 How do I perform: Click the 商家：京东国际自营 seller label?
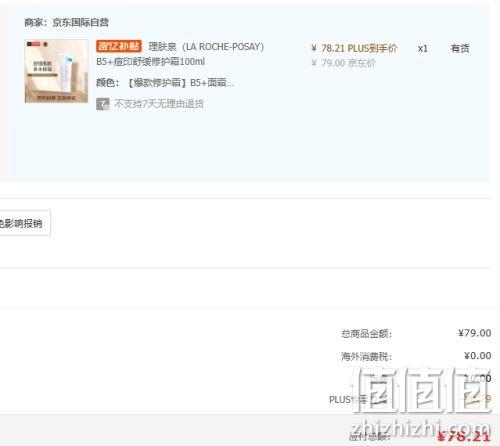[66, 22]
